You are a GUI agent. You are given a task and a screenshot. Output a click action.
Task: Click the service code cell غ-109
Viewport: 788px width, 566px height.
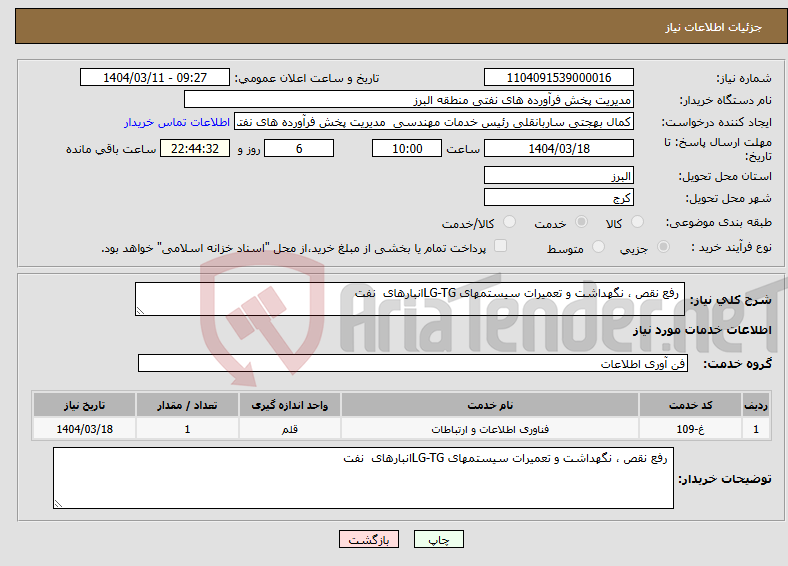click(x=691, y=429)
